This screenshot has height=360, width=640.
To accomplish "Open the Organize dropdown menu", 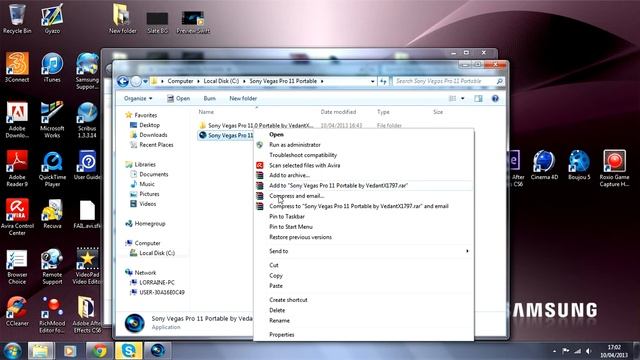I will [138, 98].
